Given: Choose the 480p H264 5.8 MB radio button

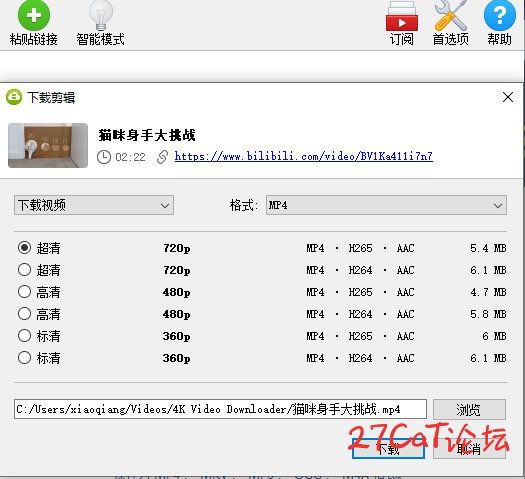Looking at the screenshot, I should pos(24,314).
